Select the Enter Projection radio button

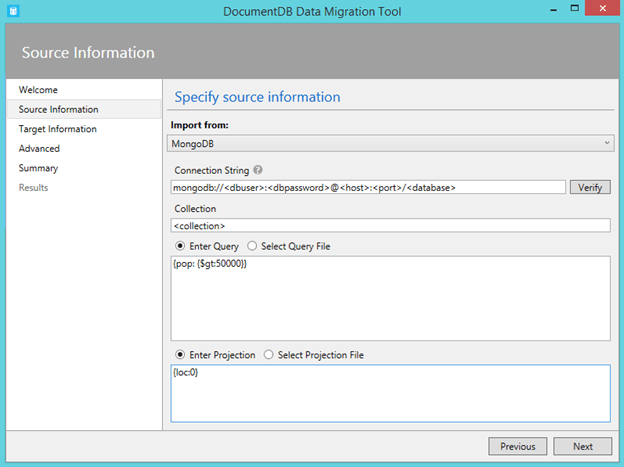click(x=180, y=355)
